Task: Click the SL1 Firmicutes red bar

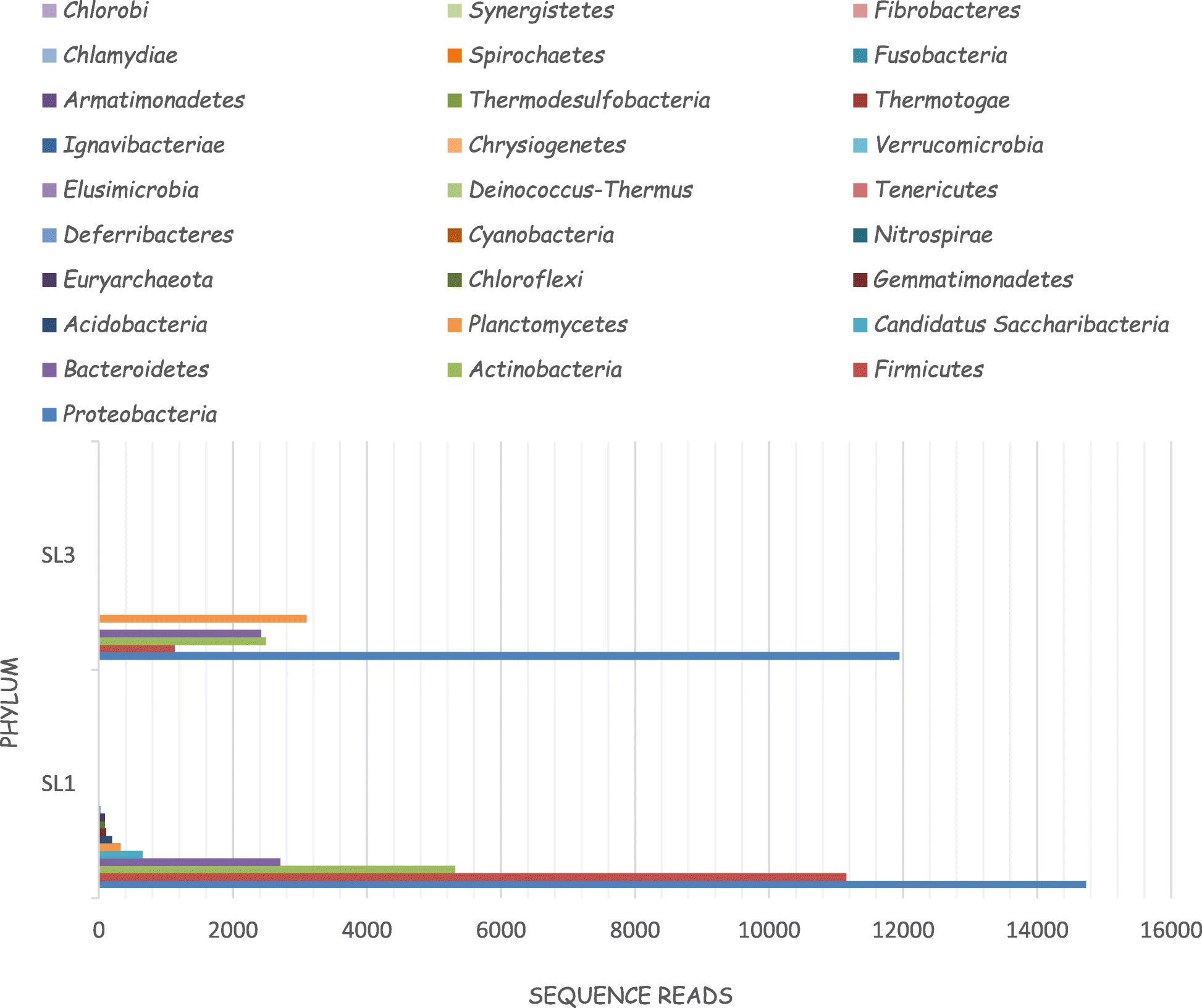Action: click(x=473, y=877)
